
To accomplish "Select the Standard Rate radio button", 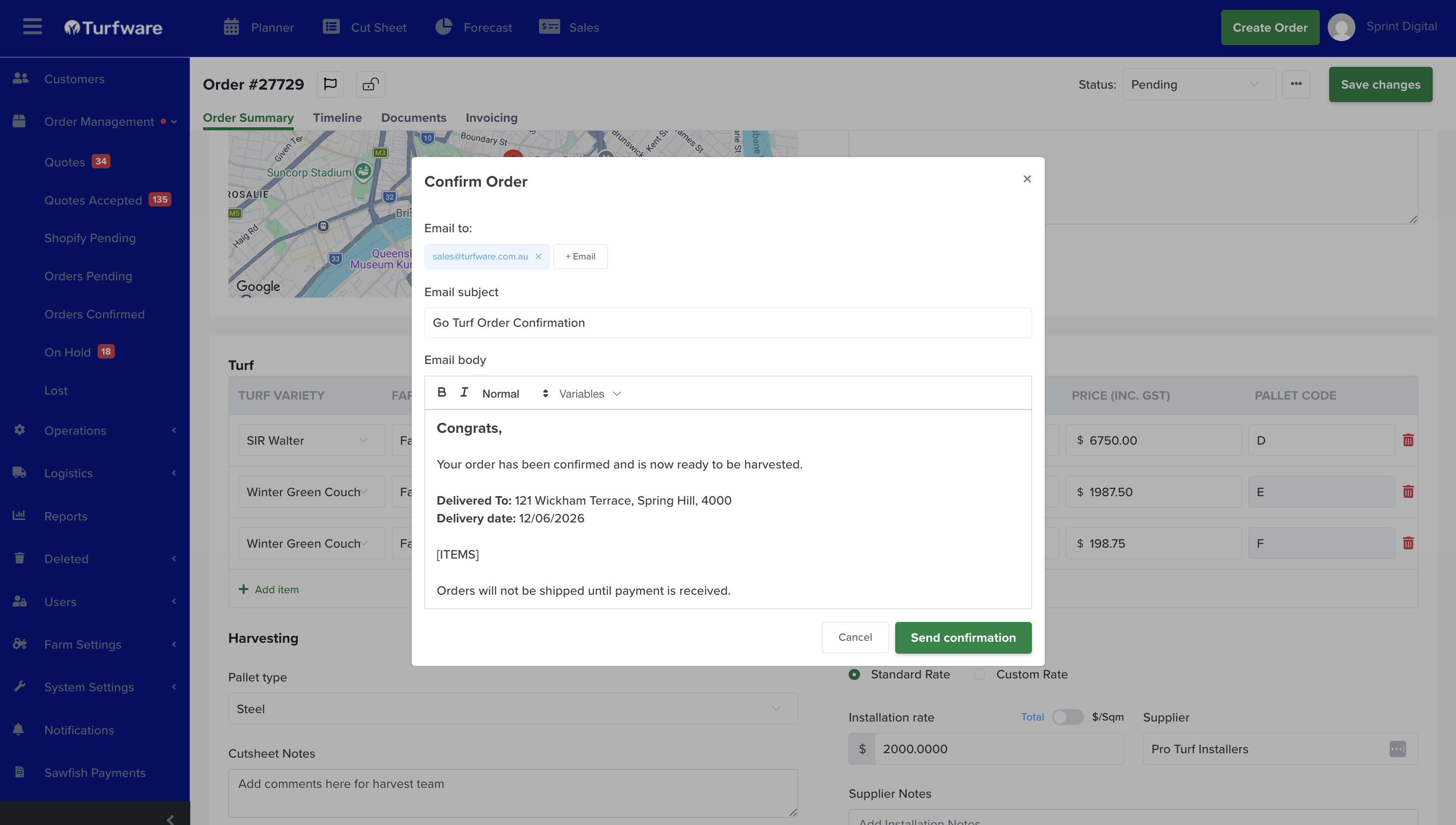I will coord(854,674).
